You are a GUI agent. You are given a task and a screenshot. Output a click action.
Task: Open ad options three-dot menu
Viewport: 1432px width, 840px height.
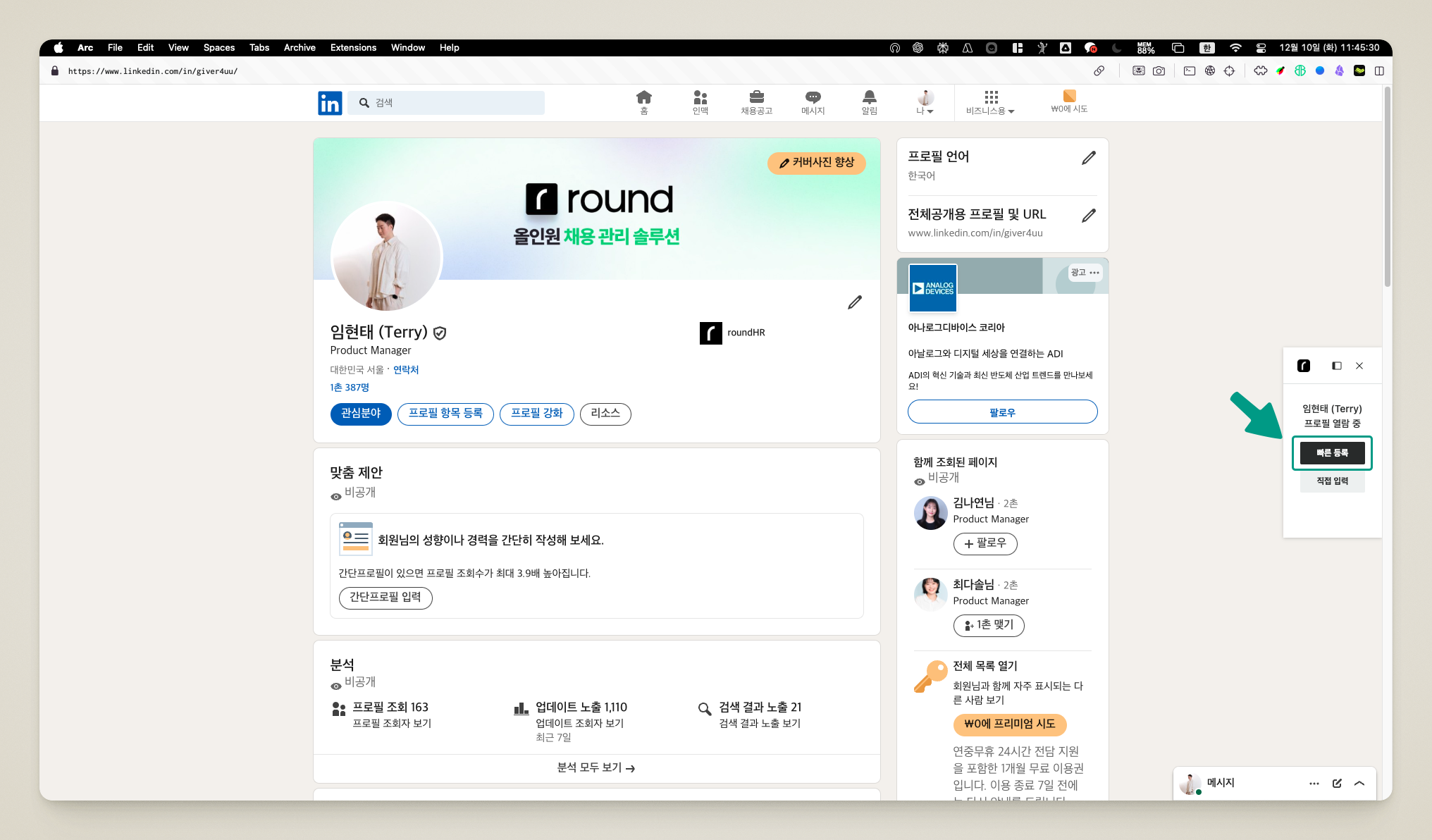pyautogui.click(x=1094, y=273)
